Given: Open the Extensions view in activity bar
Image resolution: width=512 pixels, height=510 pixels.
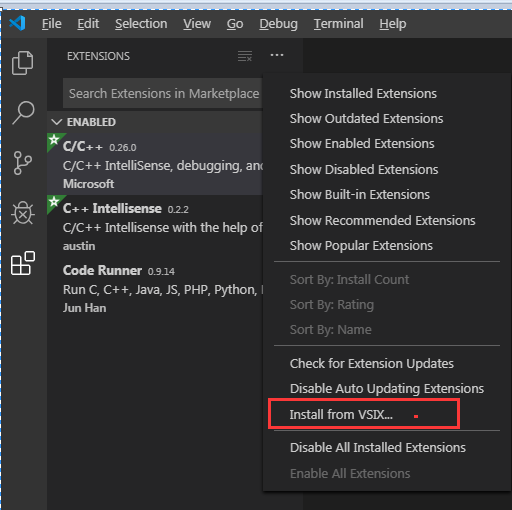Looking at the screenshot, I should (23, 263).
